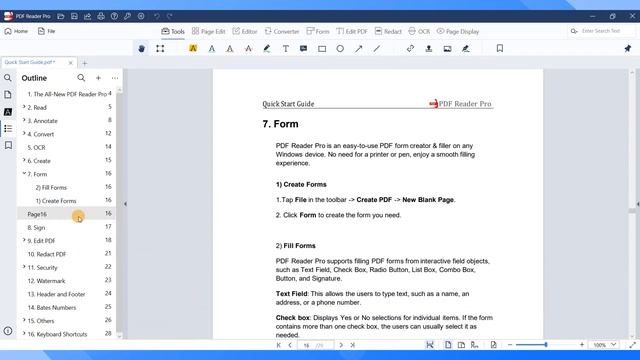Click the Home button

(16, 31)
